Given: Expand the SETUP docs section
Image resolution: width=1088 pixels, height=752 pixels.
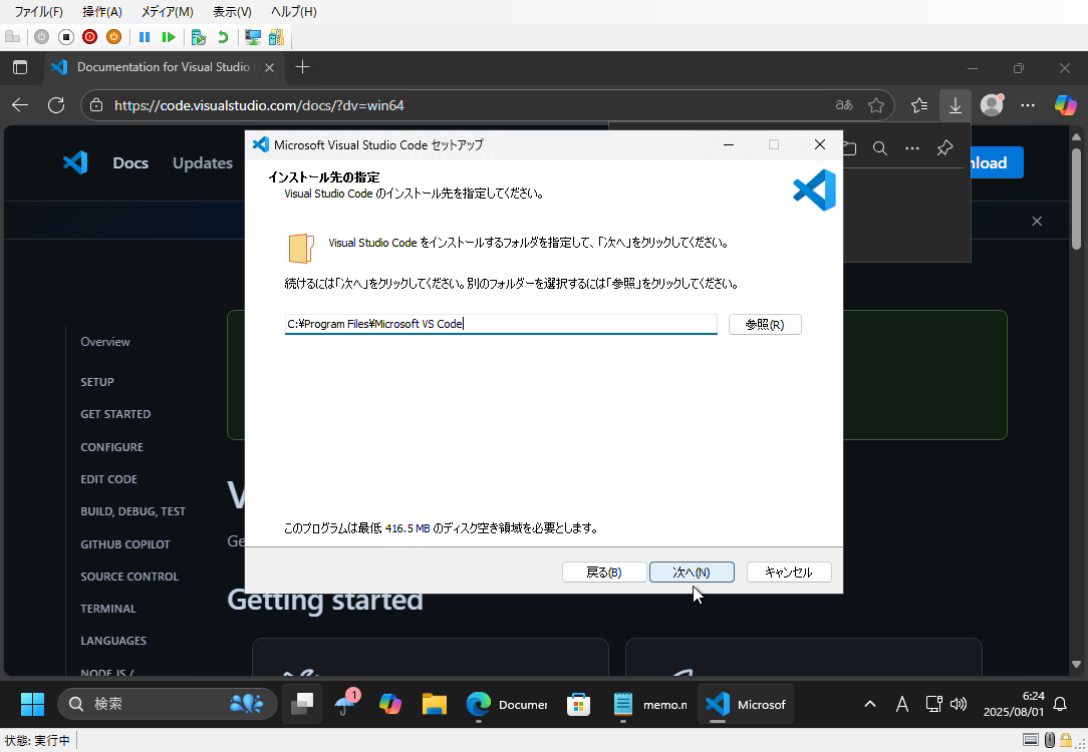Looking at the screenshot, I should (x=97, y=382).
